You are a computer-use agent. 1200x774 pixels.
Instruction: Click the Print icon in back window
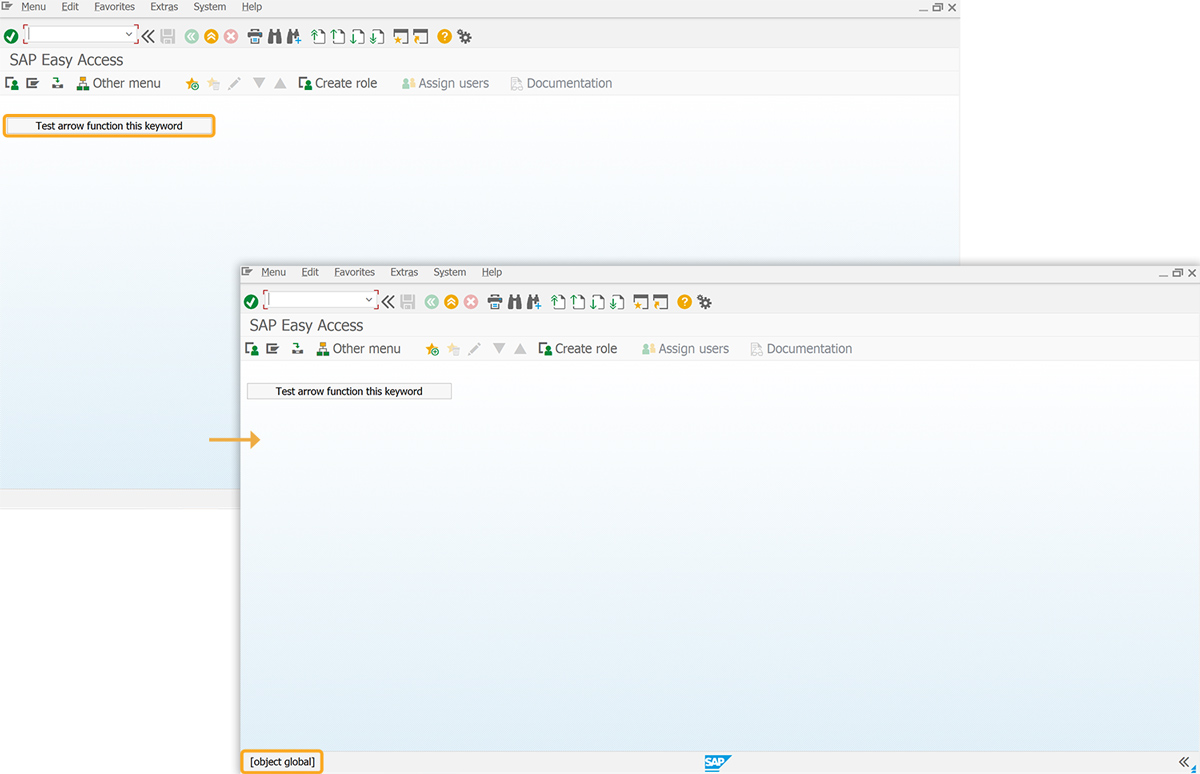coord(255,36)
